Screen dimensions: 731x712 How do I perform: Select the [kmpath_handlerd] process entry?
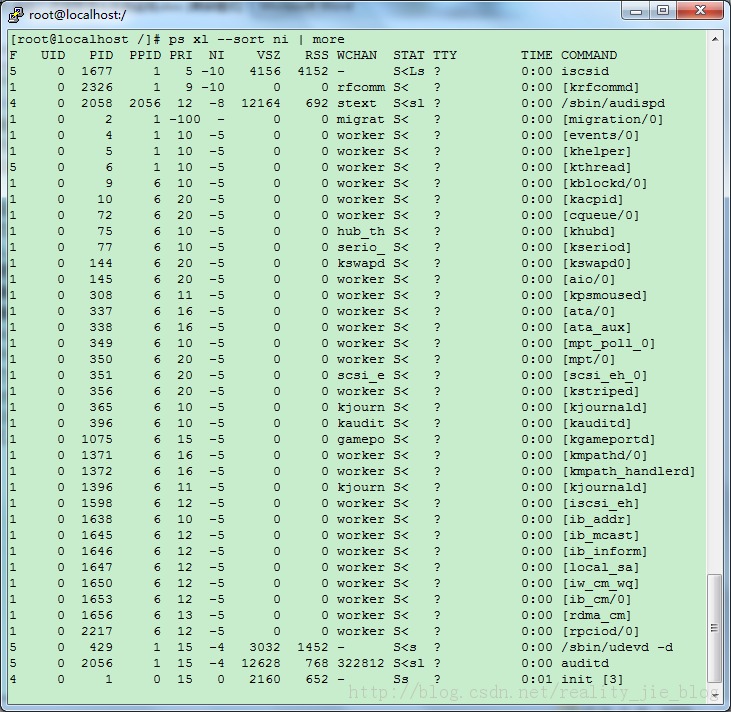[629, 471]
